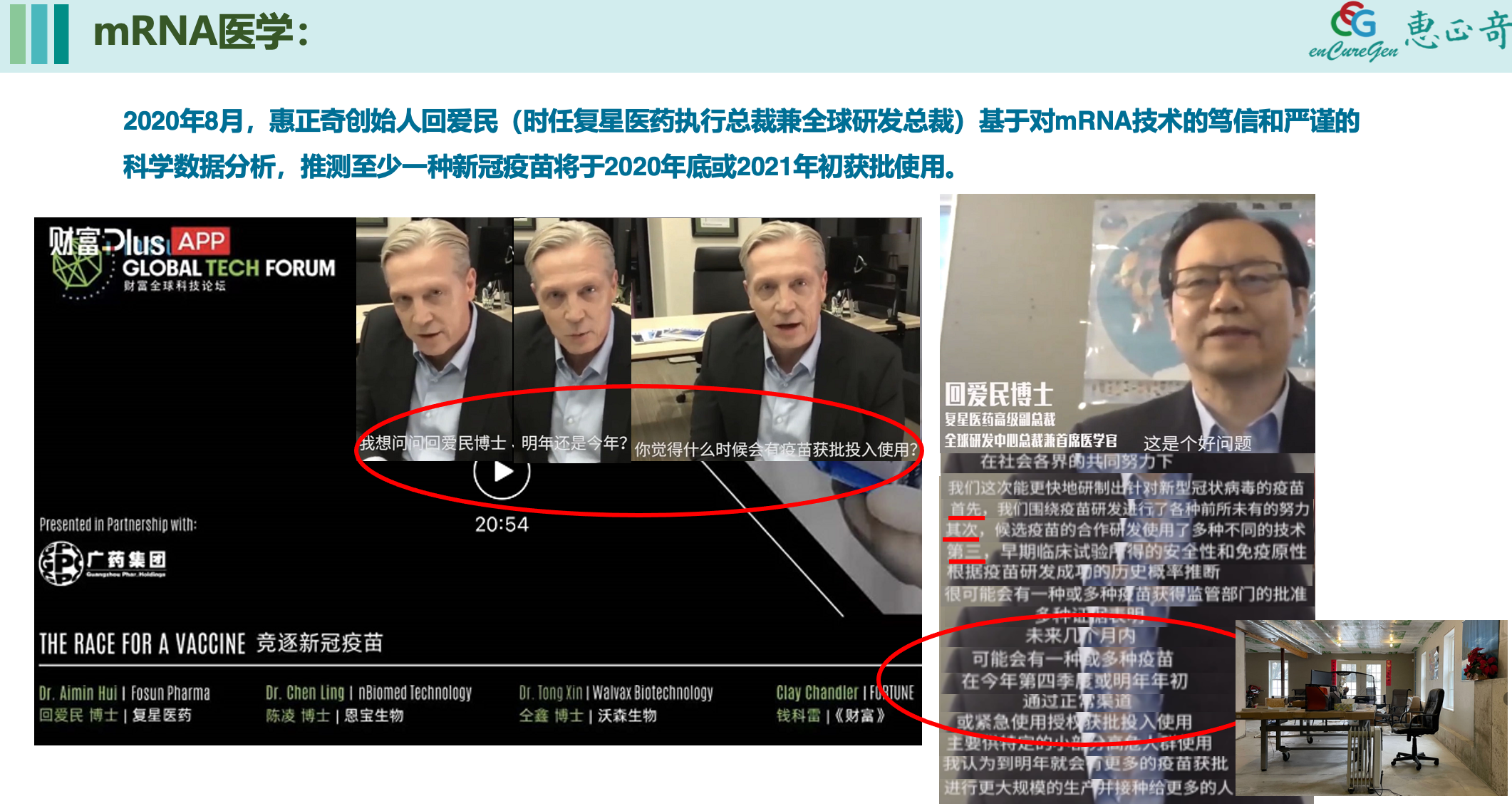Screen dimensions: 1512x811
Task: Click '全球研发中心总裁兼首席医学官' caption
Action: pyautogui.click(x=1030, y=440)
